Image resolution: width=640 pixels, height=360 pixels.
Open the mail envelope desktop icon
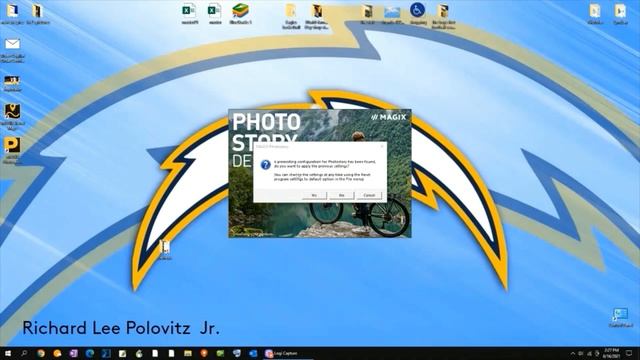(12, 49)
